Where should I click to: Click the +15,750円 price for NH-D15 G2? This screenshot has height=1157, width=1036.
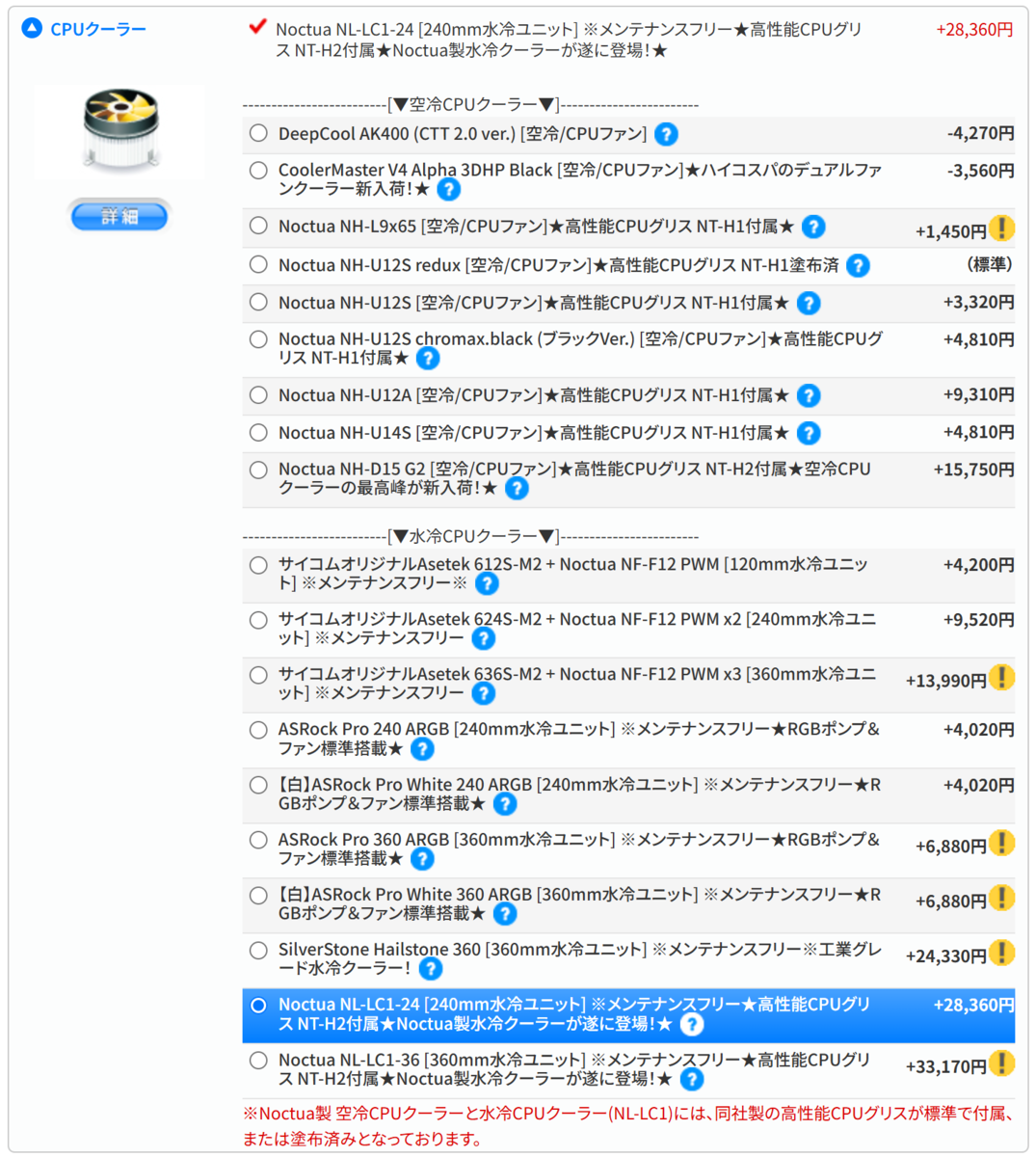[x=973, y=470]
